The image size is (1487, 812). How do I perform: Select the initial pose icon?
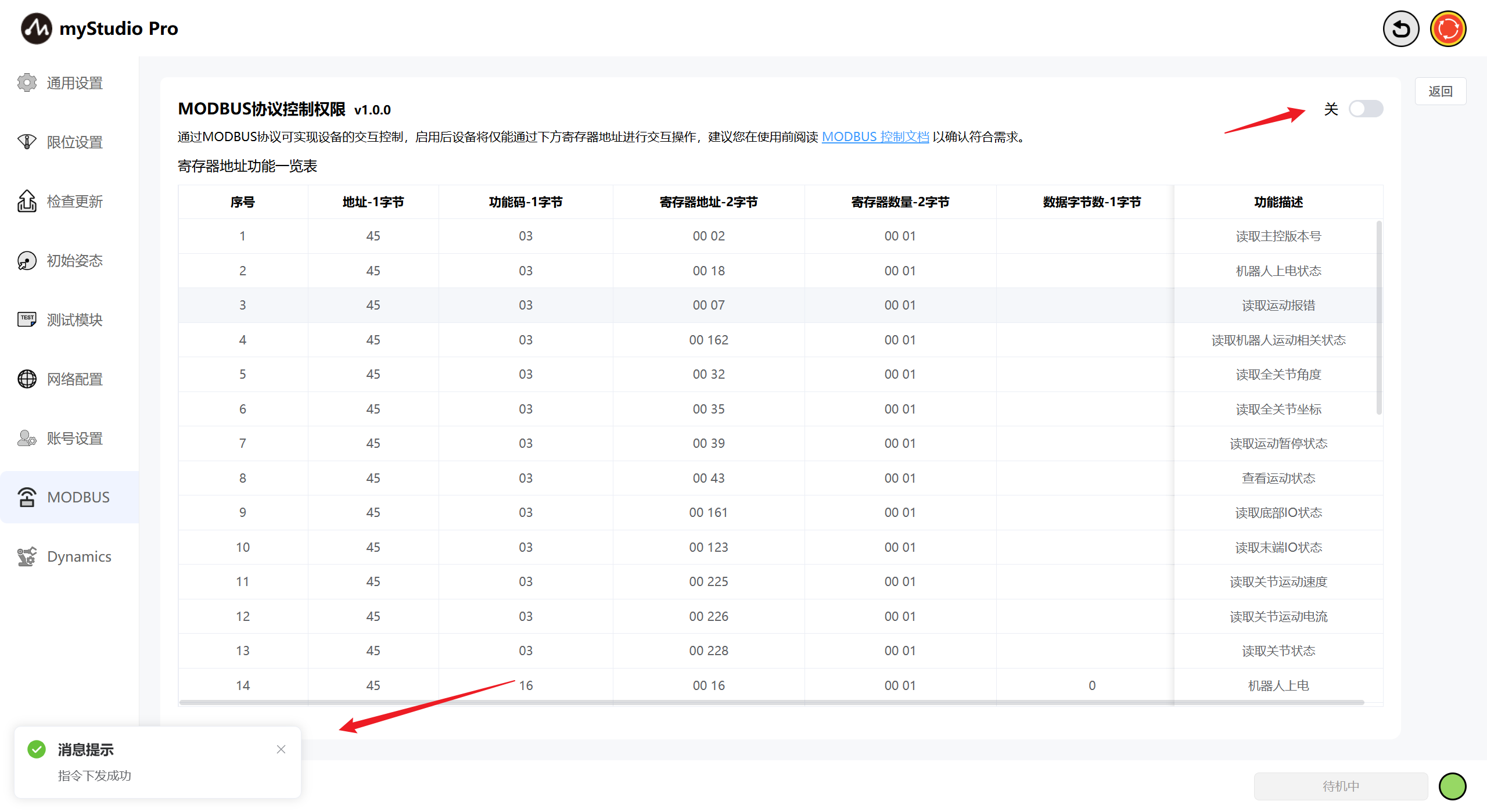[x=27, y=261]
